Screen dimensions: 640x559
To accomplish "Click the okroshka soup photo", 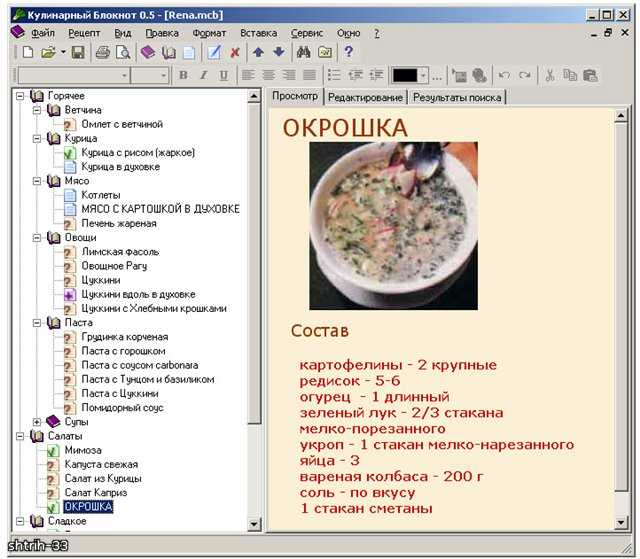I will 393,226.
